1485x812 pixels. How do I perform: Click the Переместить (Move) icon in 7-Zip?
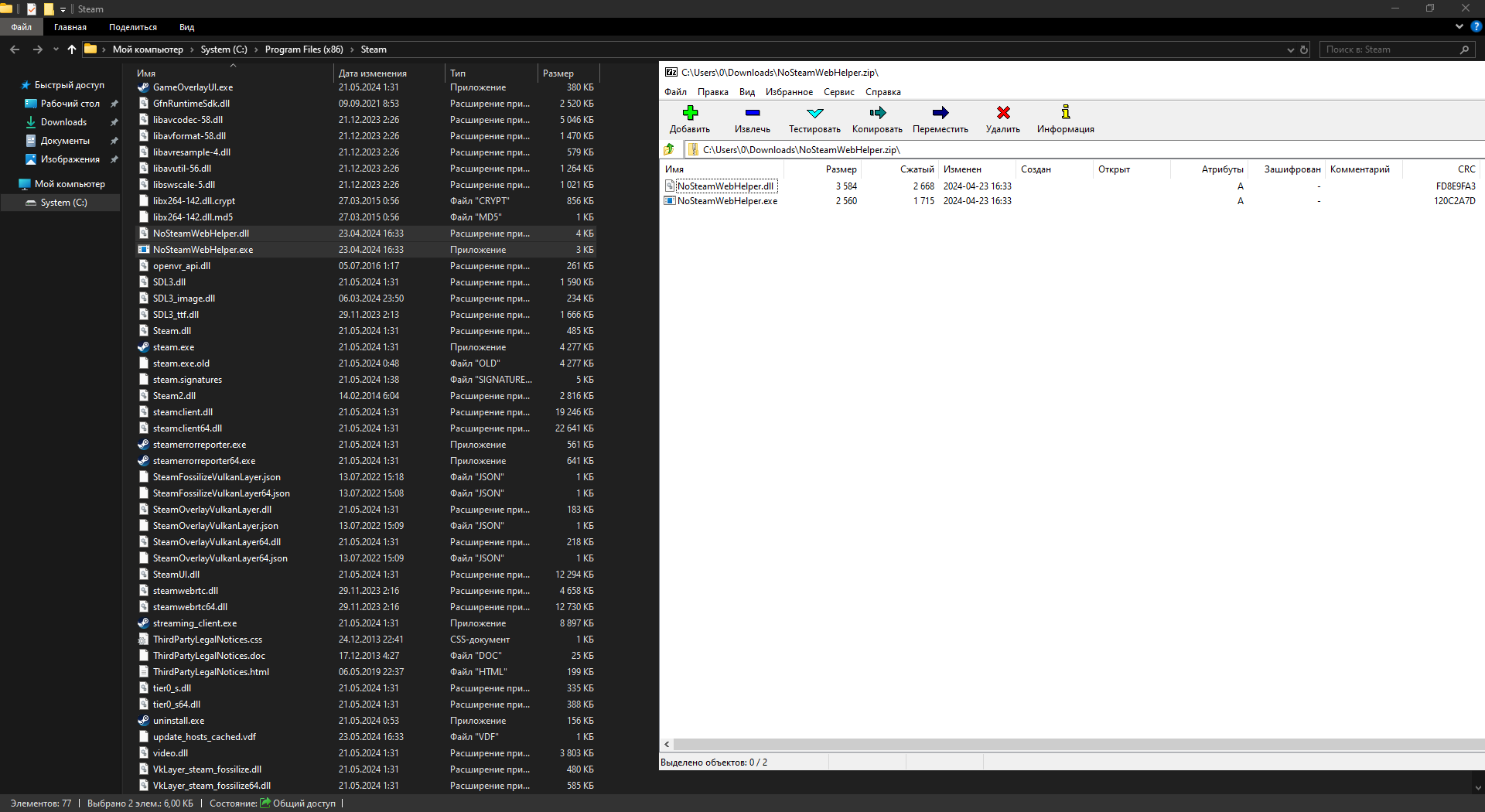coord(940,113)
